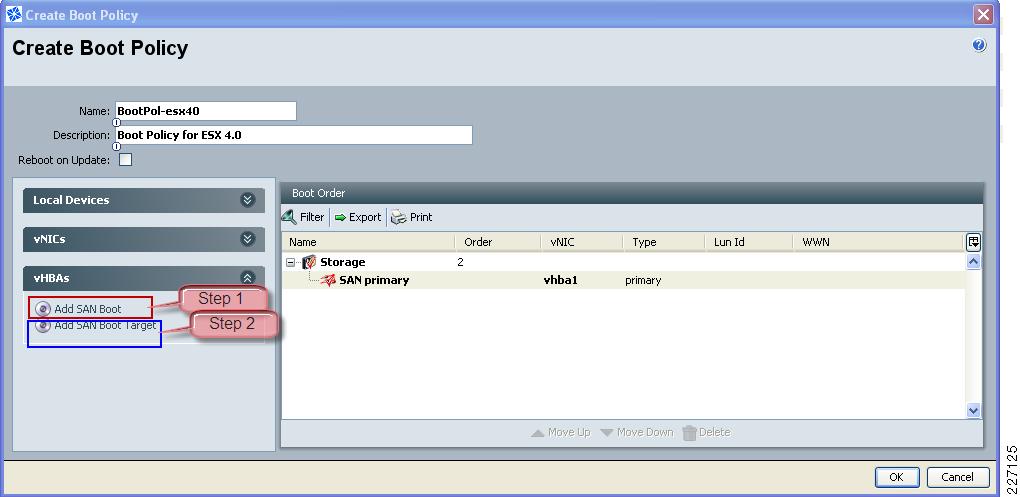This screenshot has width=1020, height=497.
Task: Sort by the vNIC column header
Action: pos(582,242)
